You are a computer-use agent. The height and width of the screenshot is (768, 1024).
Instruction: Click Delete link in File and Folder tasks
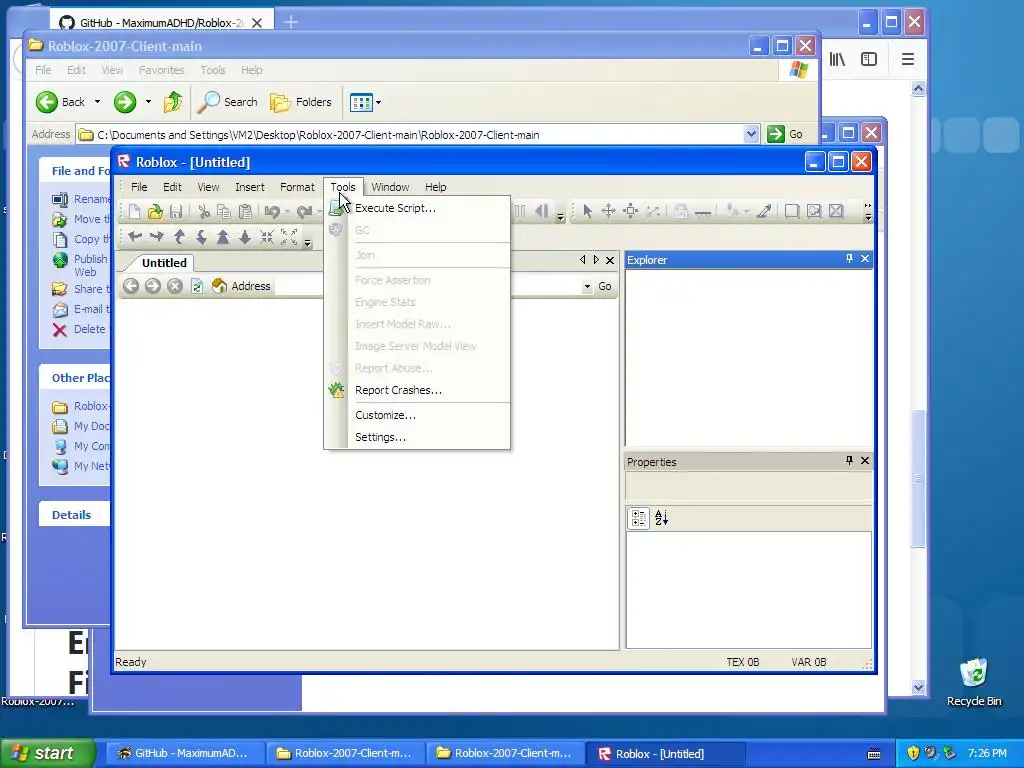coord(89,329)
